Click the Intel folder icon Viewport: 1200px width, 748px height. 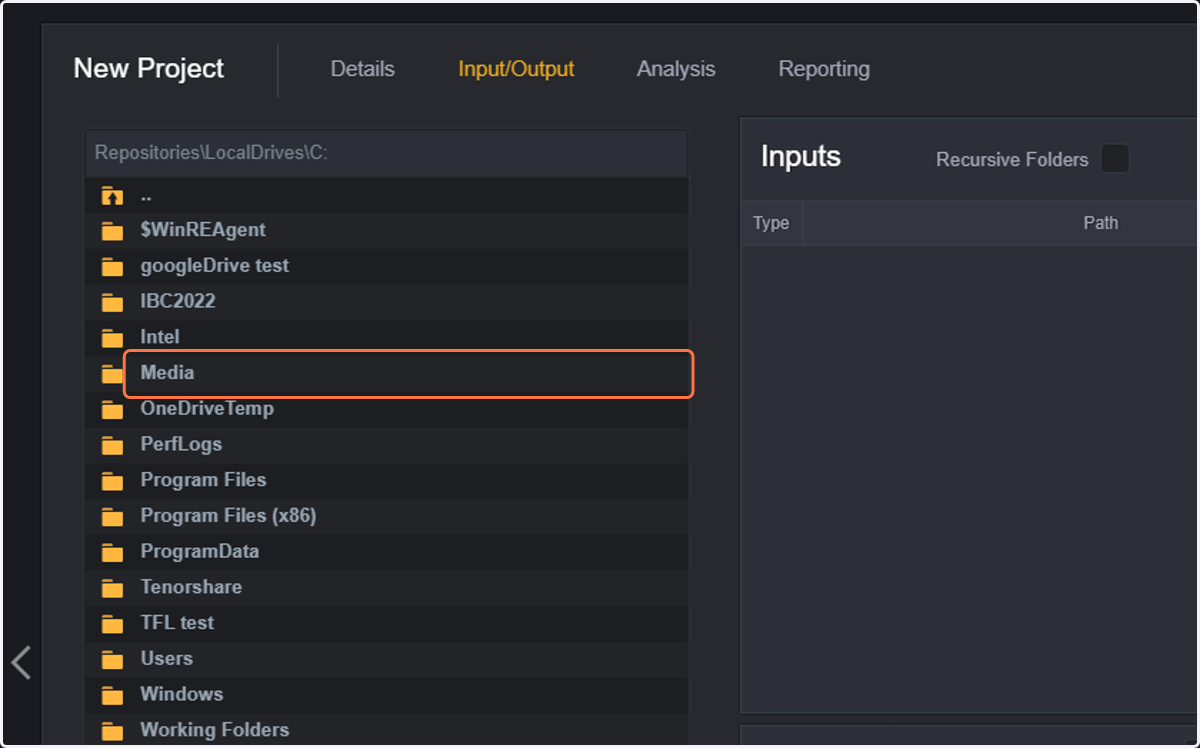pos(112,338)
